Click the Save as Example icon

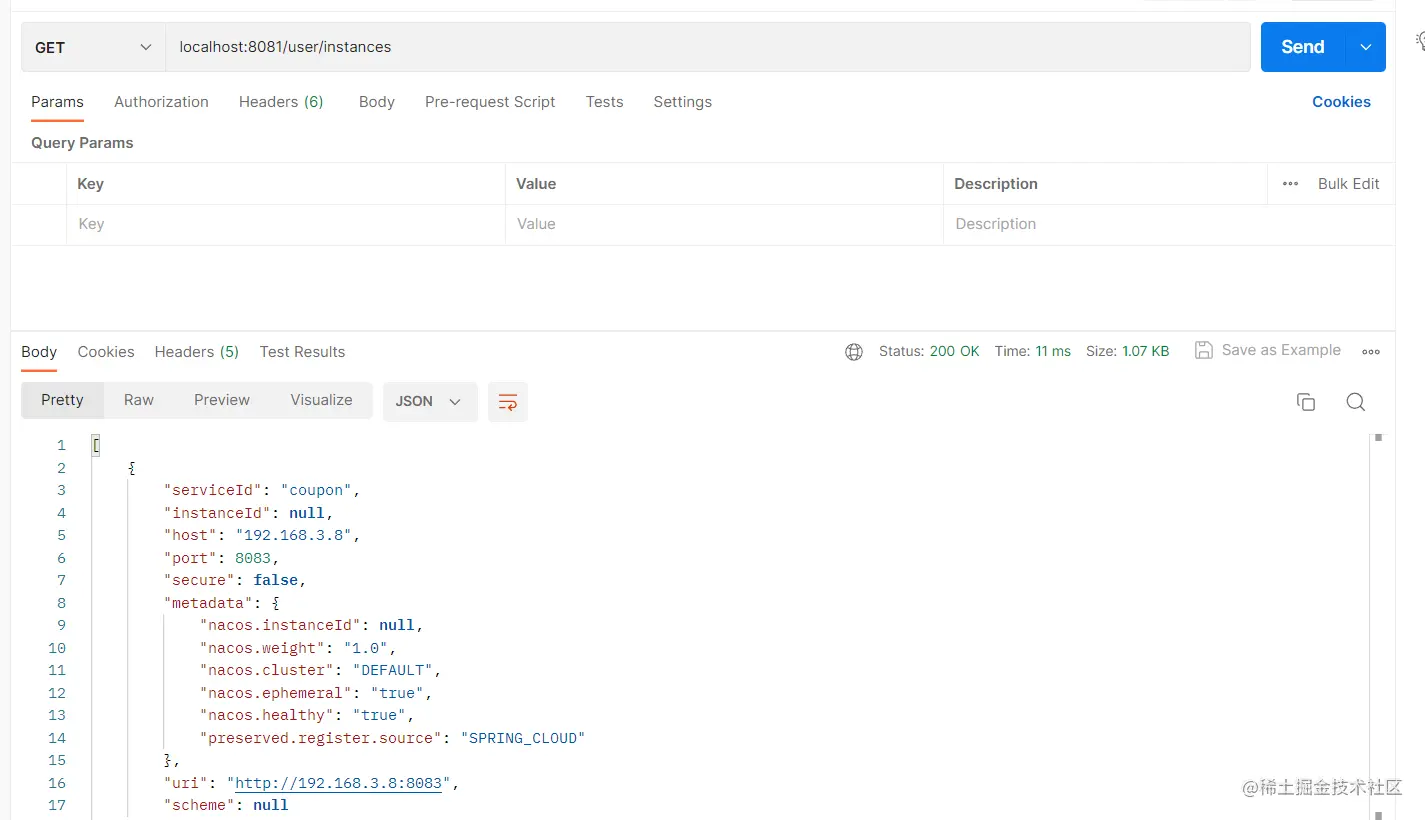click(1203, 350)
